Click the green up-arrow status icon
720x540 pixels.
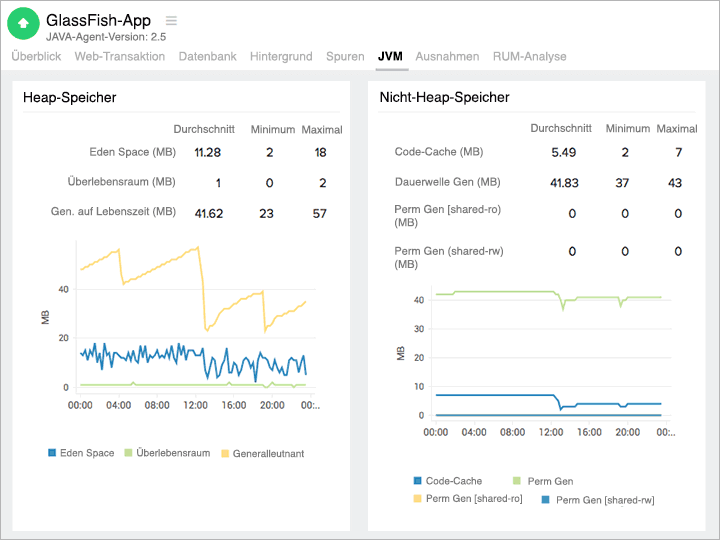23,23
